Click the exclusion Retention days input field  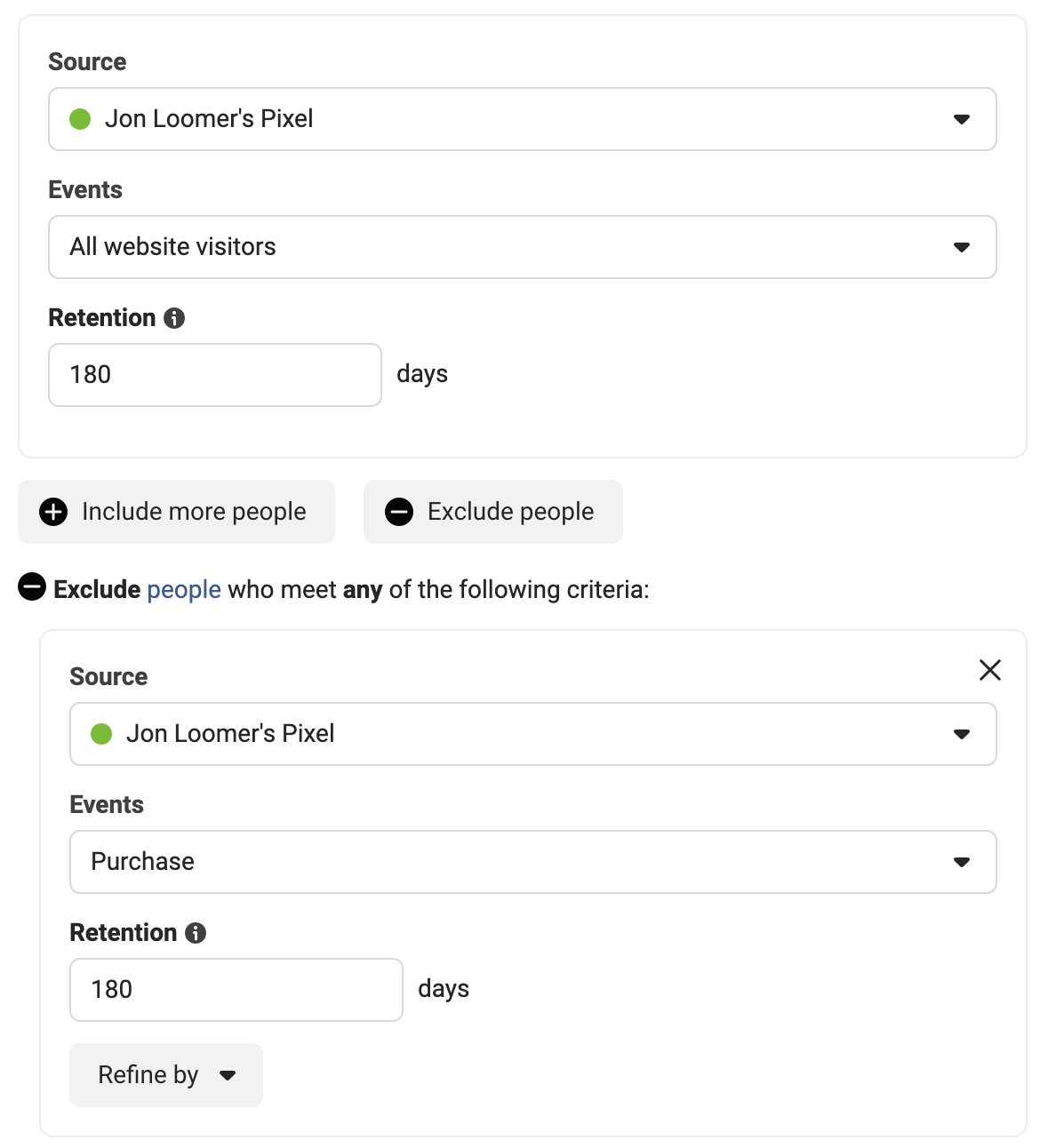236,990
